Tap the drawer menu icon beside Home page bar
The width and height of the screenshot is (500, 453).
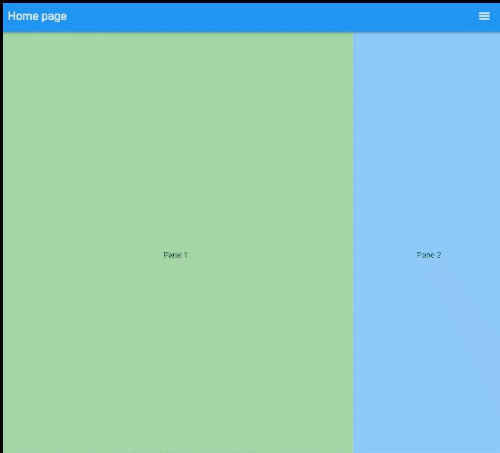[x=484, y=16]
